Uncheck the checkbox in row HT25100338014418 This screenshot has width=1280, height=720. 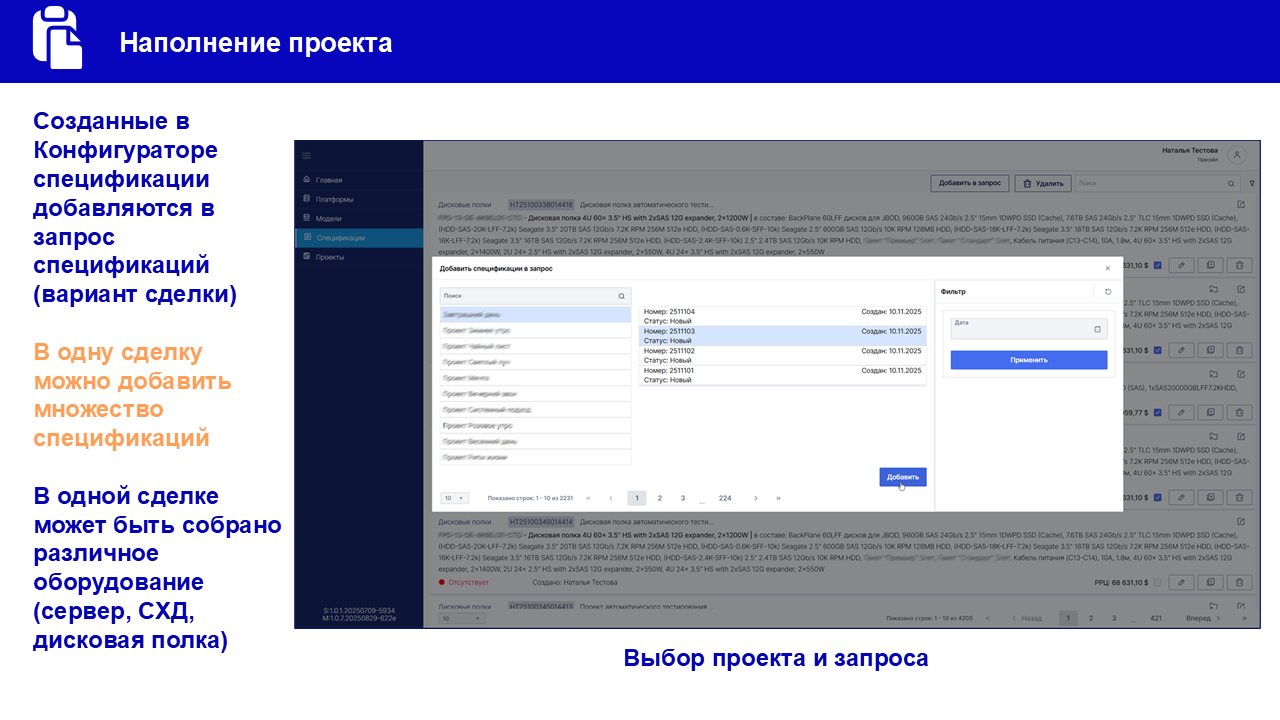tap(1158, 265)
